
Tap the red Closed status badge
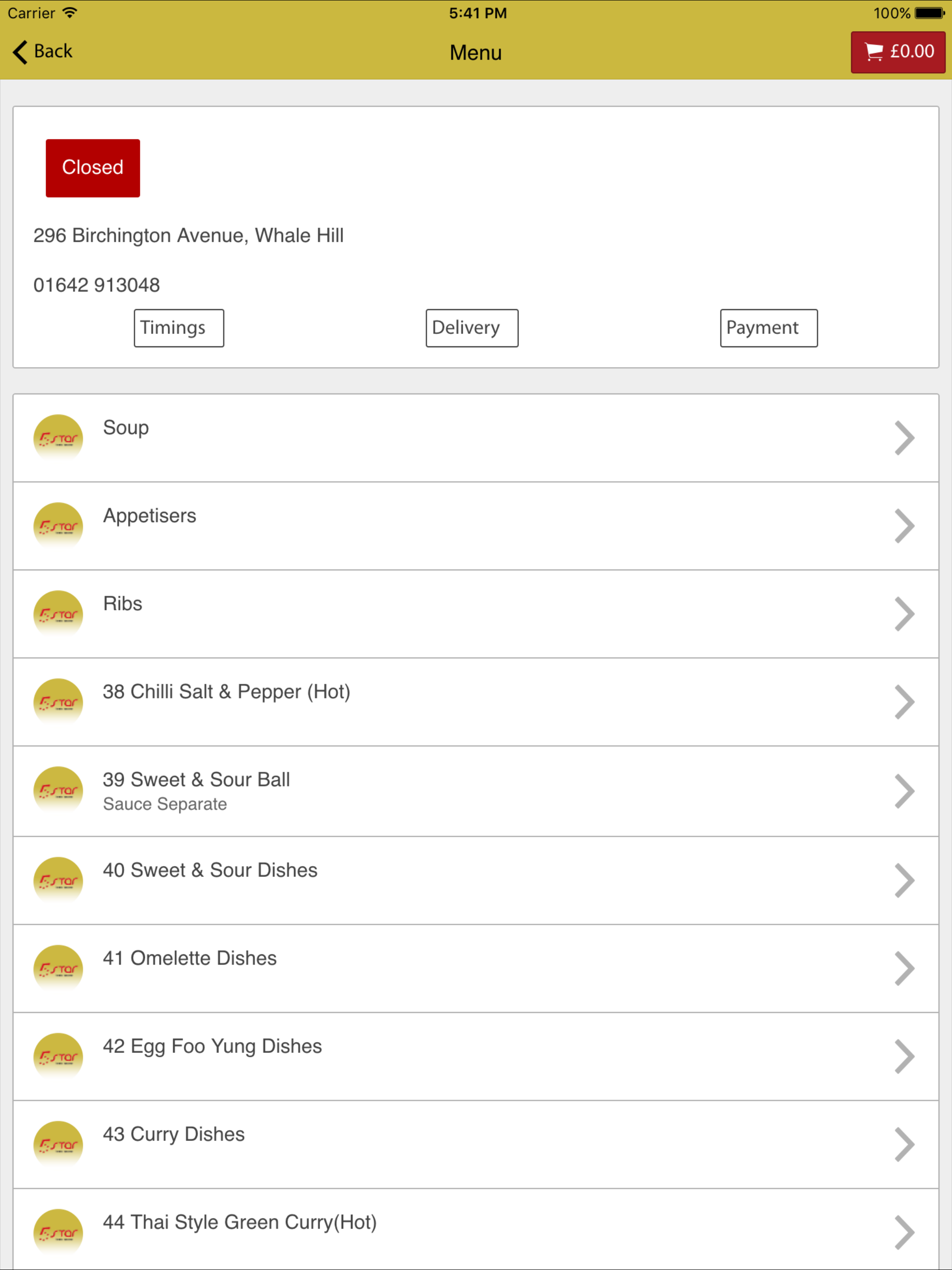coord(93,168)
